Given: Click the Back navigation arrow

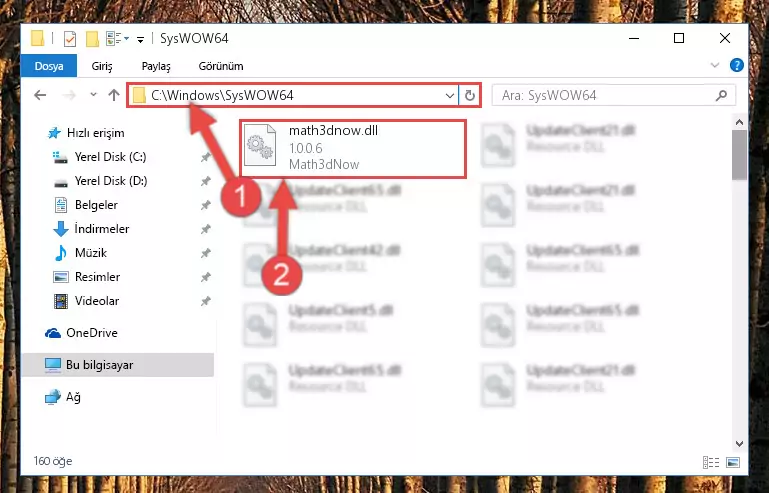Looking at the screenshot, I should [x=40, y=95].
